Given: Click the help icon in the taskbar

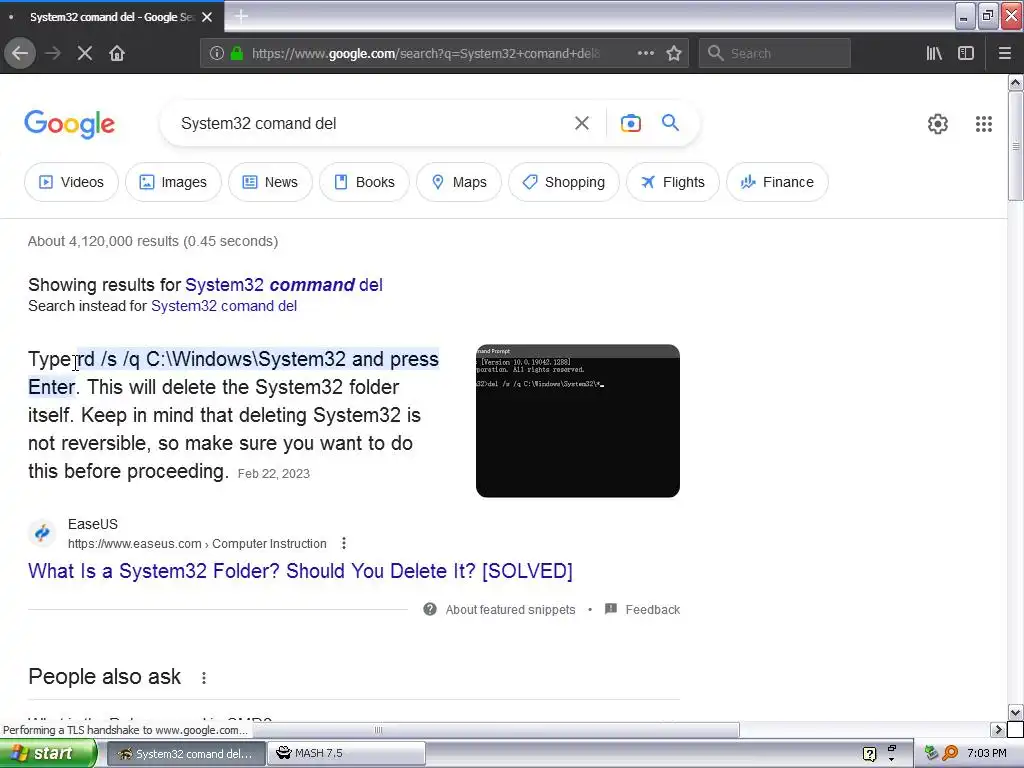Looking at the screenshot, I should pos(869,754).
